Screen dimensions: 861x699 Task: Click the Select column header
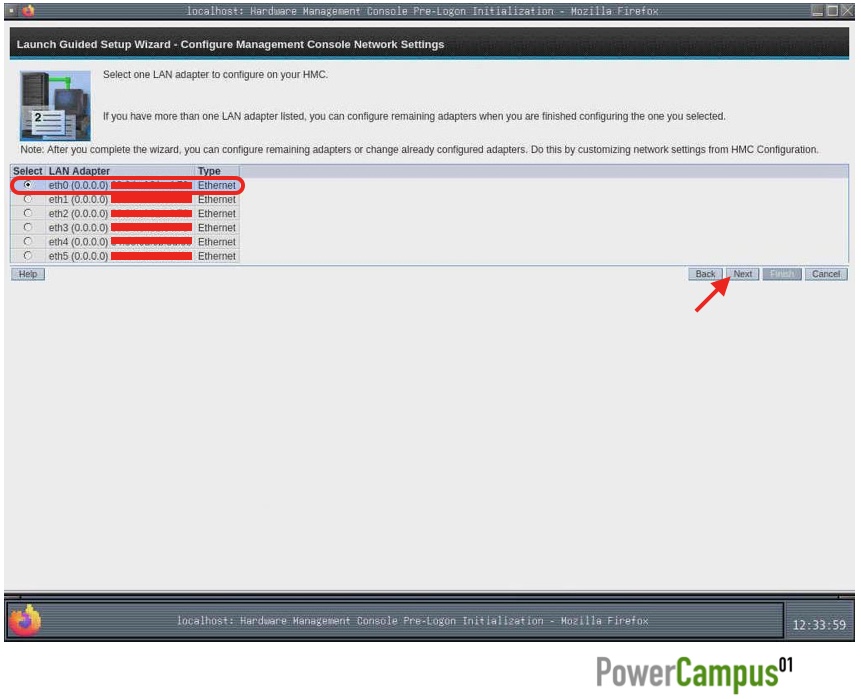27,171
